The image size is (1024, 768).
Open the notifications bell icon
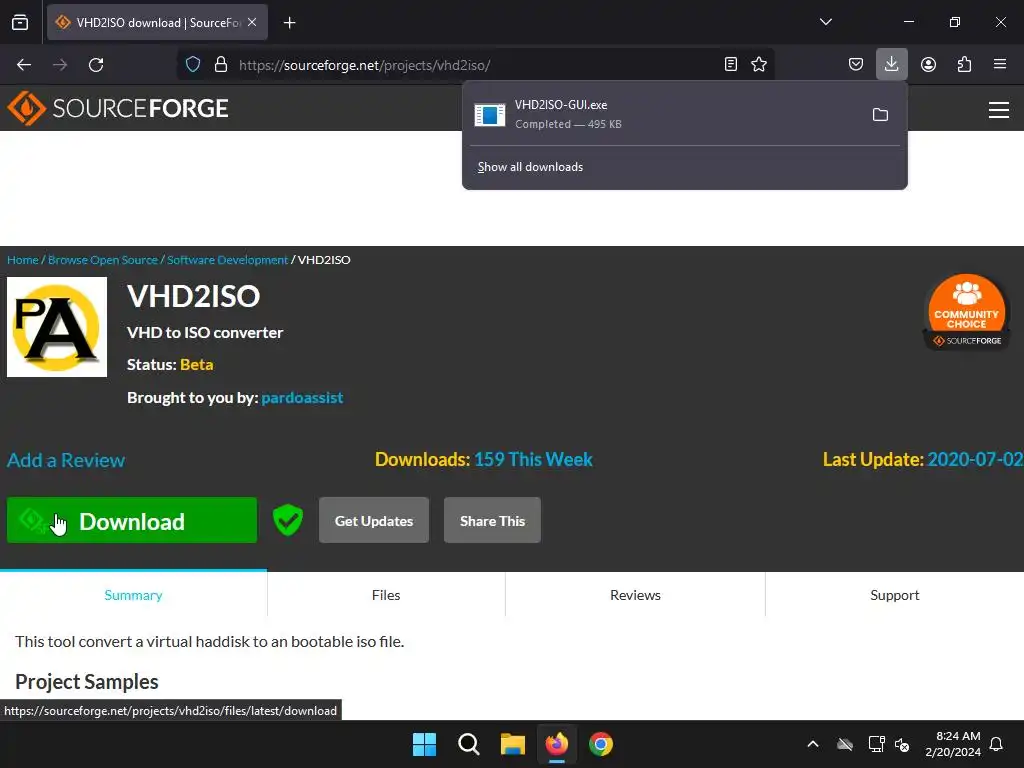click(997, 744)
